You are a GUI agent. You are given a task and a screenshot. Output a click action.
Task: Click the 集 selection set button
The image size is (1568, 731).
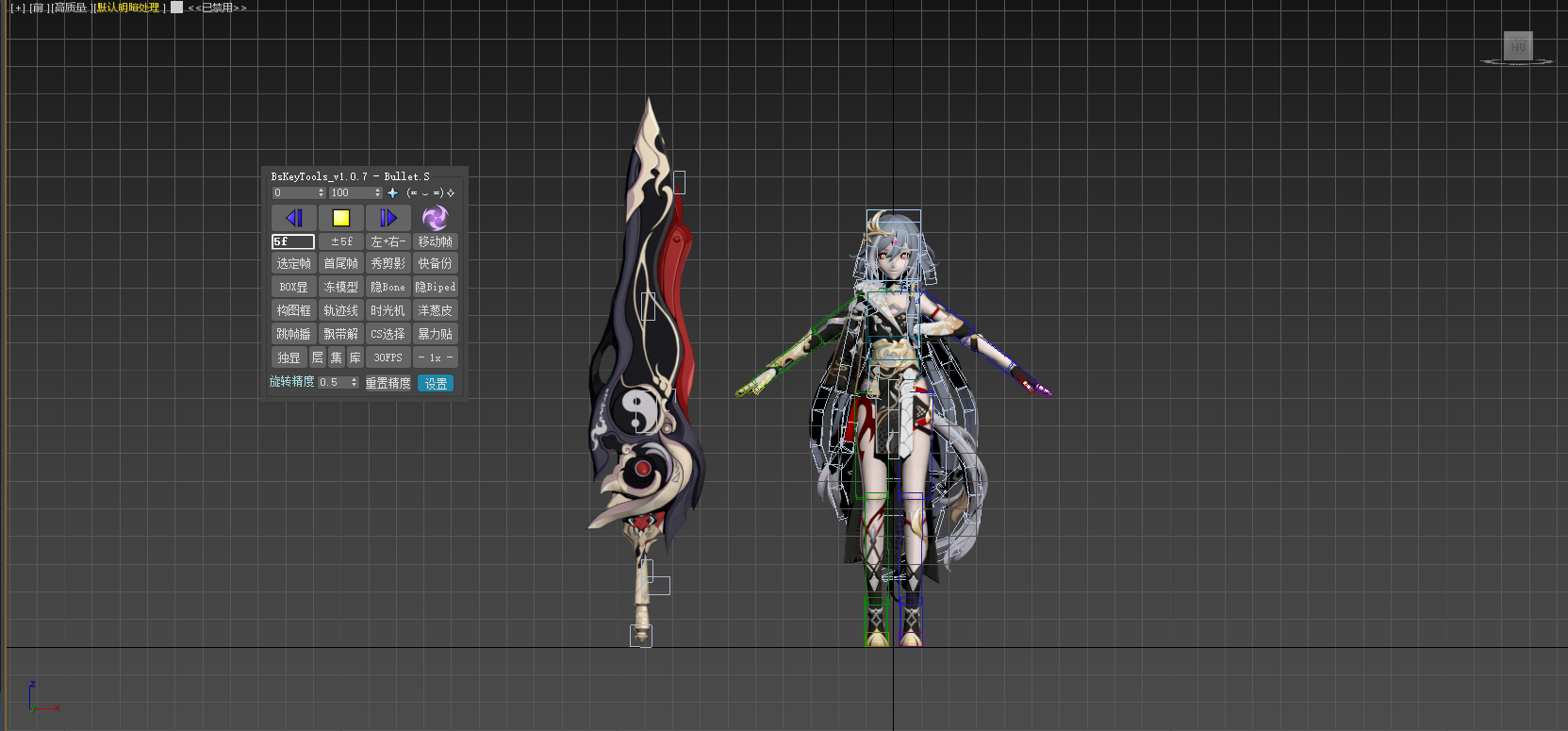tap(337, 357)
